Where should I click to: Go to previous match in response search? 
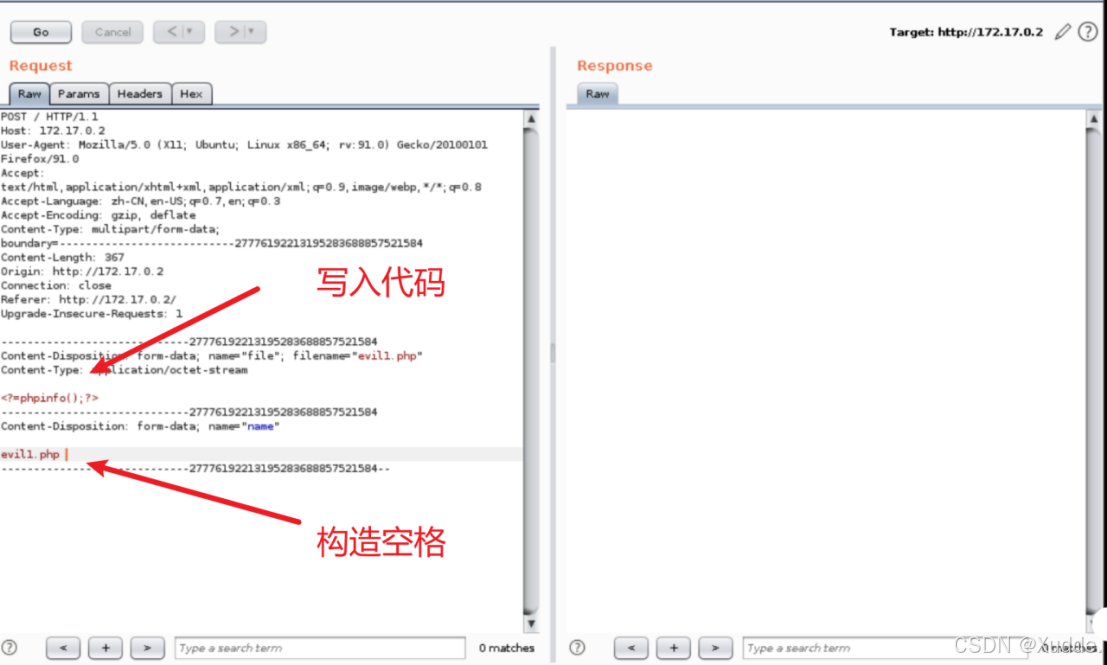tap(630, 648)
